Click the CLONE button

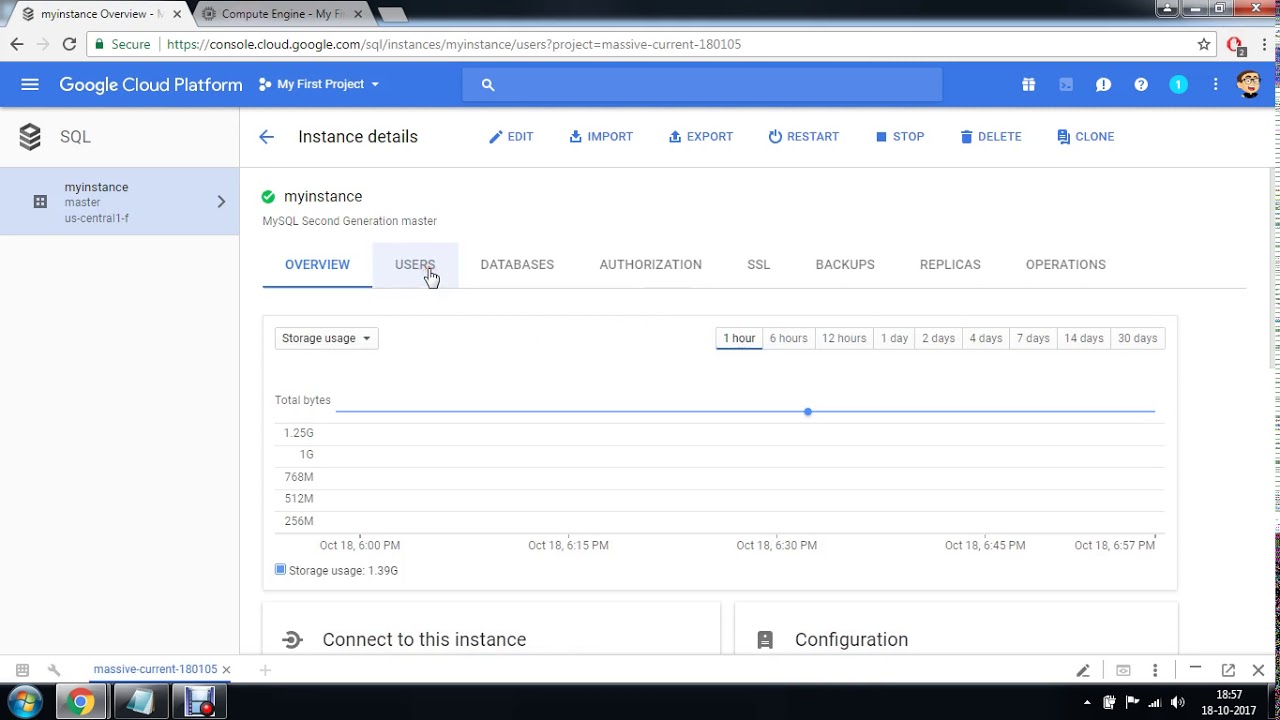[1086, 137]
